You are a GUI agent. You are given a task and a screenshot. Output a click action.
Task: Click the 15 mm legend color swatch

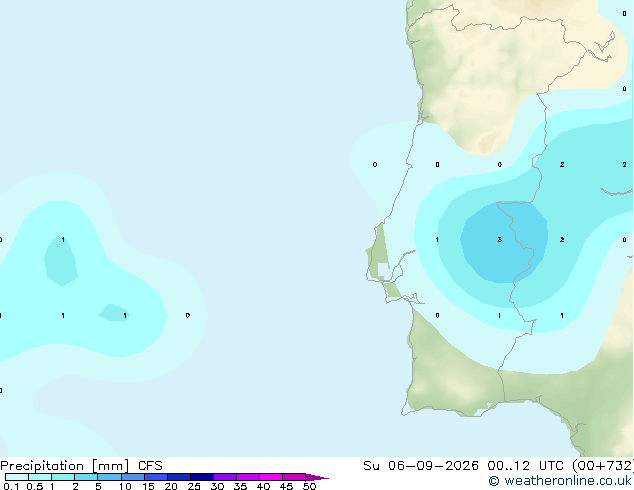[x=156, y=477]
